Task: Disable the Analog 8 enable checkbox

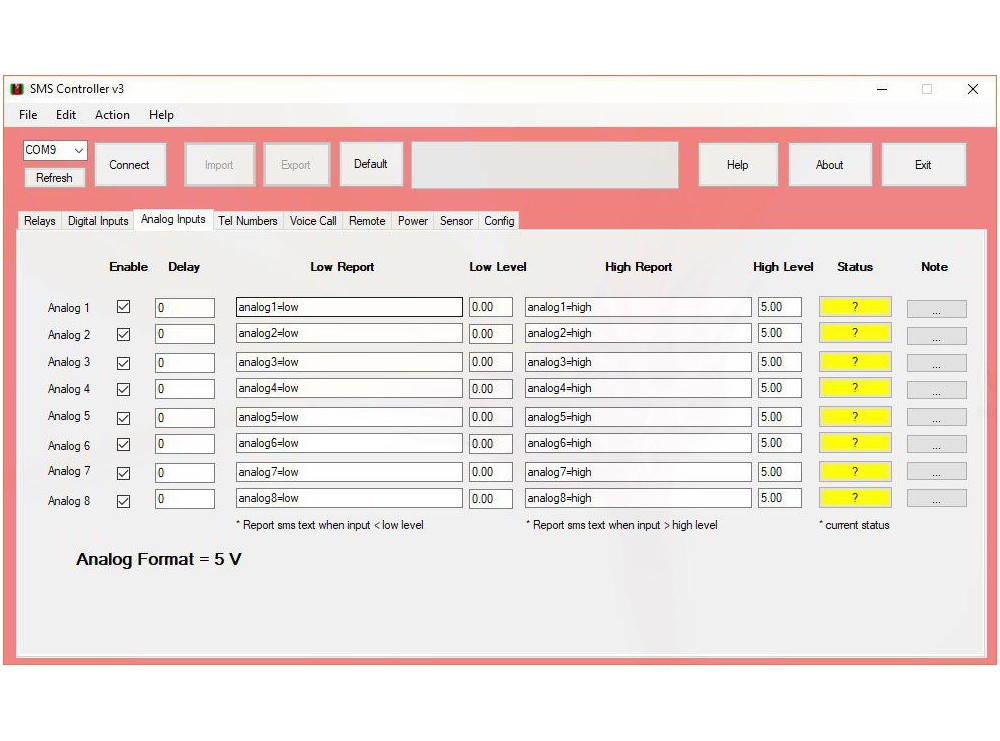Action: click(x=124, y=501)
